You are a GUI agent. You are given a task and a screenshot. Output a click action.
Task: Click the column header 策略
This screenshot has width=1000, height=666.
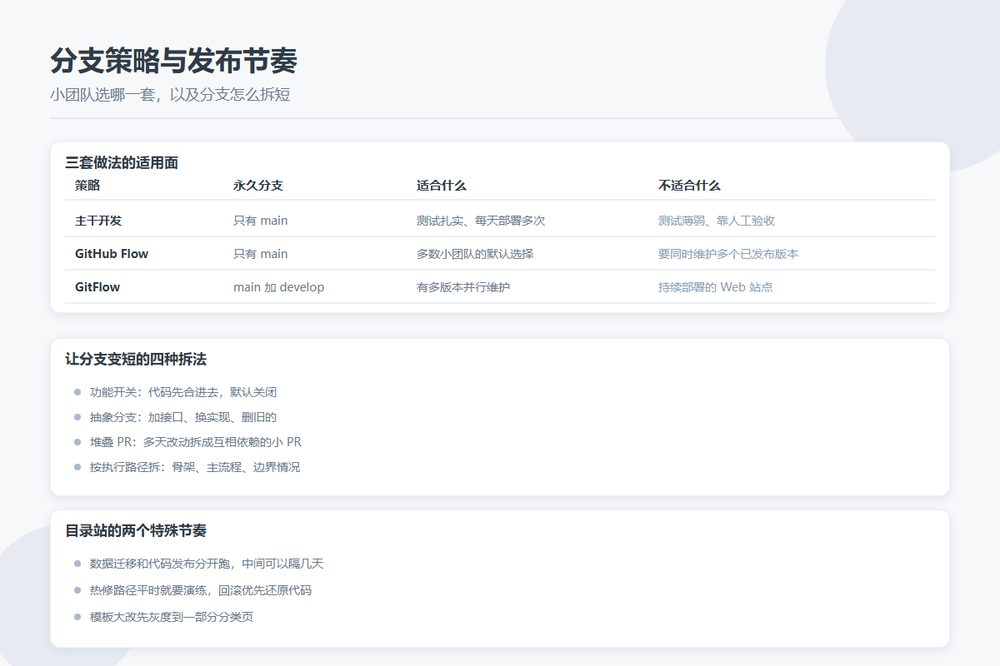point(87,186)
